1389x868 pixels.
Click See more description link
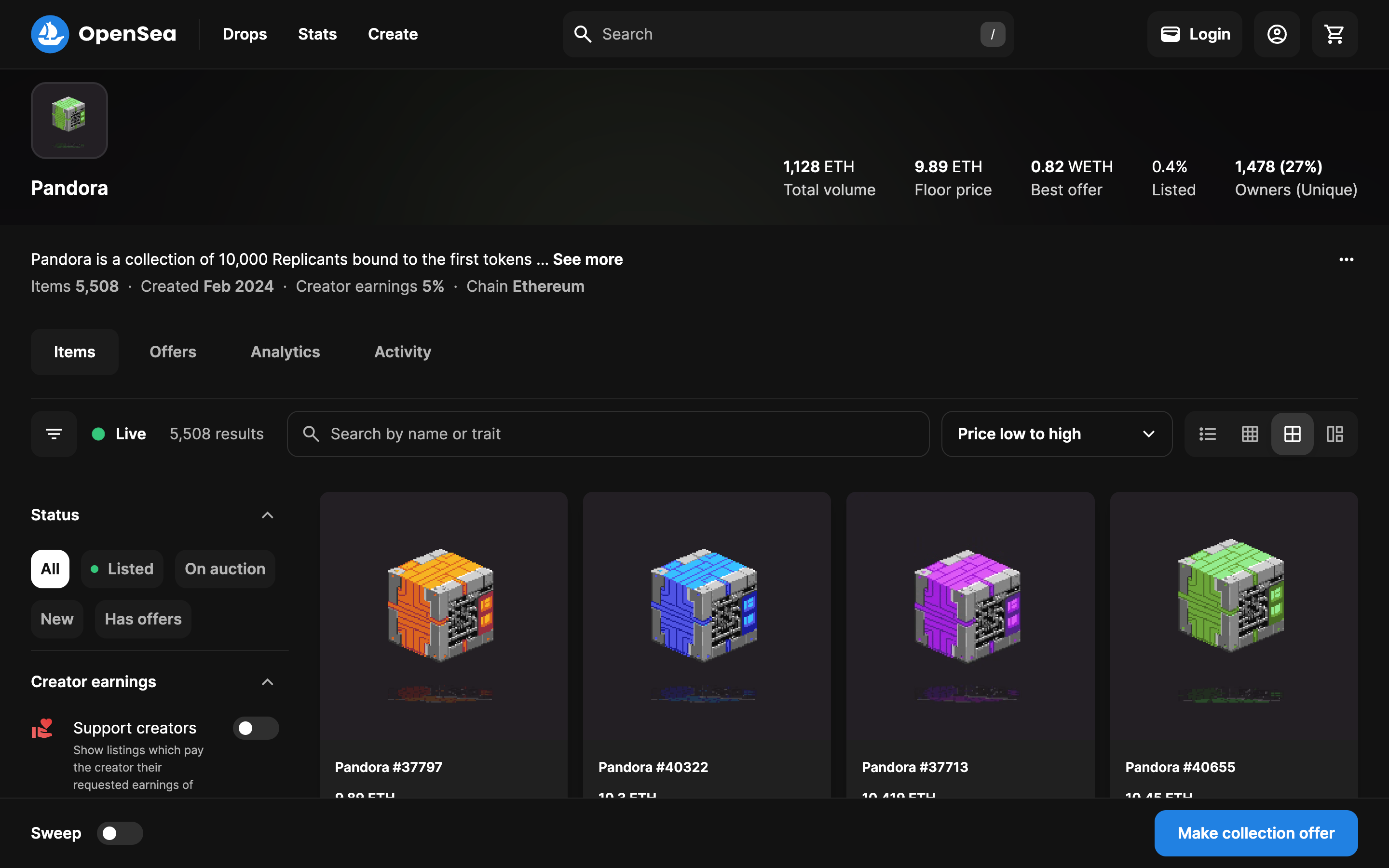587,259
